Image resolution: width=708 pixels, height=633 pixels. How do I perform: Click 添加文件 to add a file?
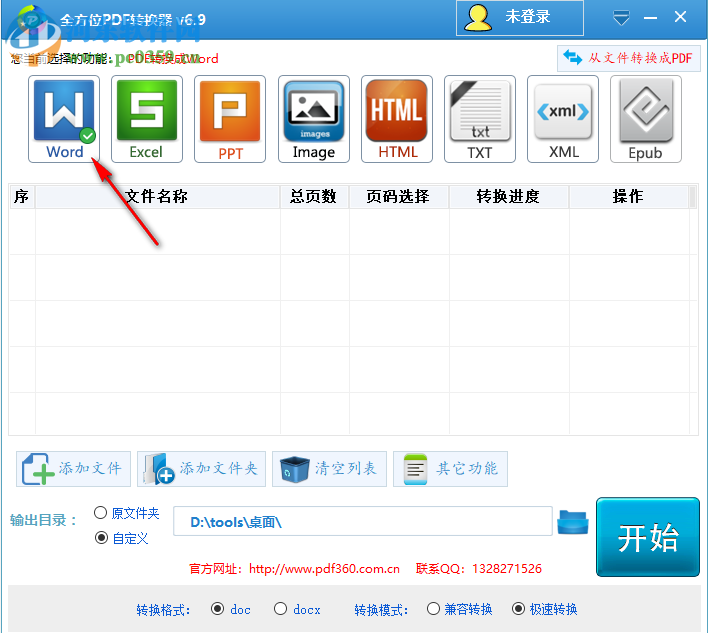(x=73, y=469)
